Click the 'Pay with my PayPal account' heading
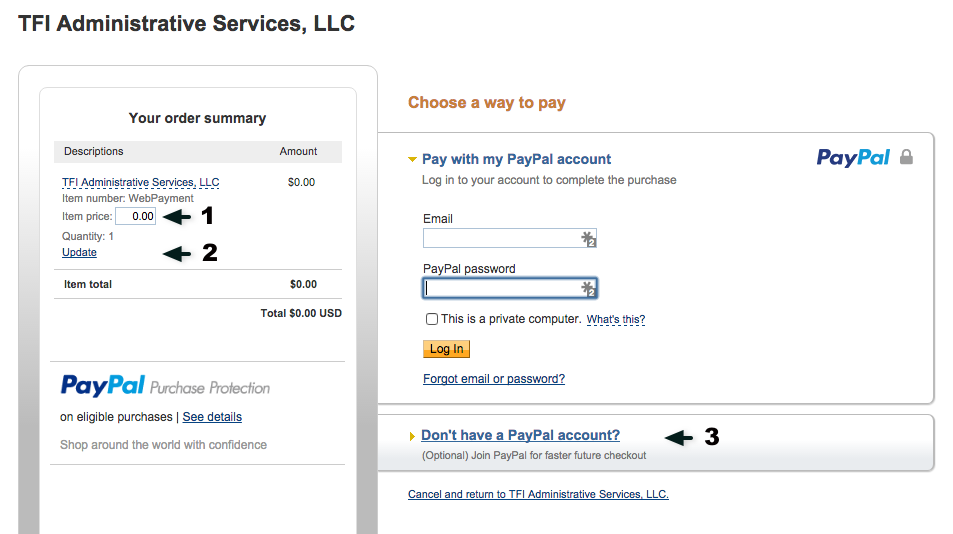 point(517,159)
